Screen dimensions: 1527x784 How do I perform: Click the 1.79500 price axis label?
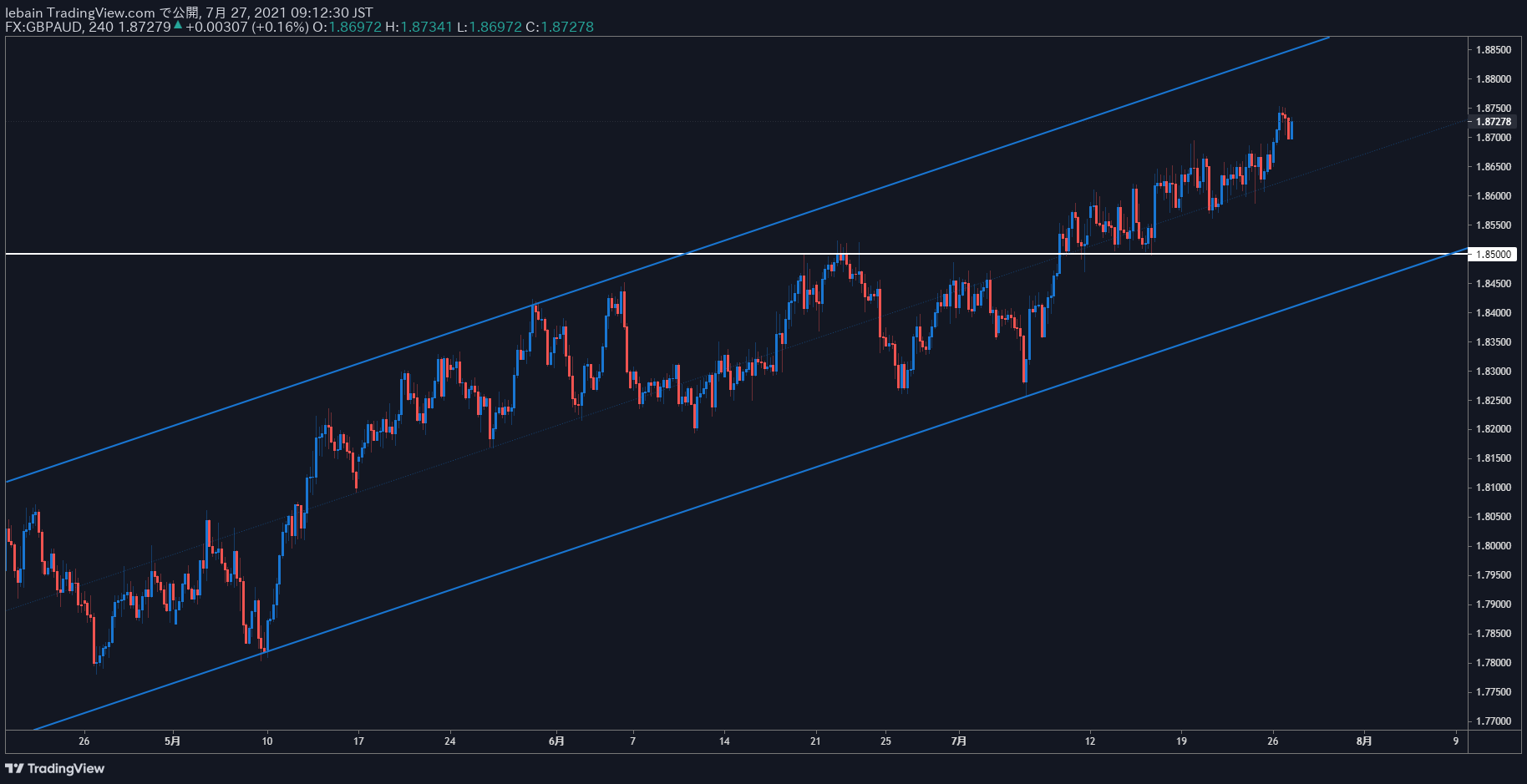(1493, 575)
